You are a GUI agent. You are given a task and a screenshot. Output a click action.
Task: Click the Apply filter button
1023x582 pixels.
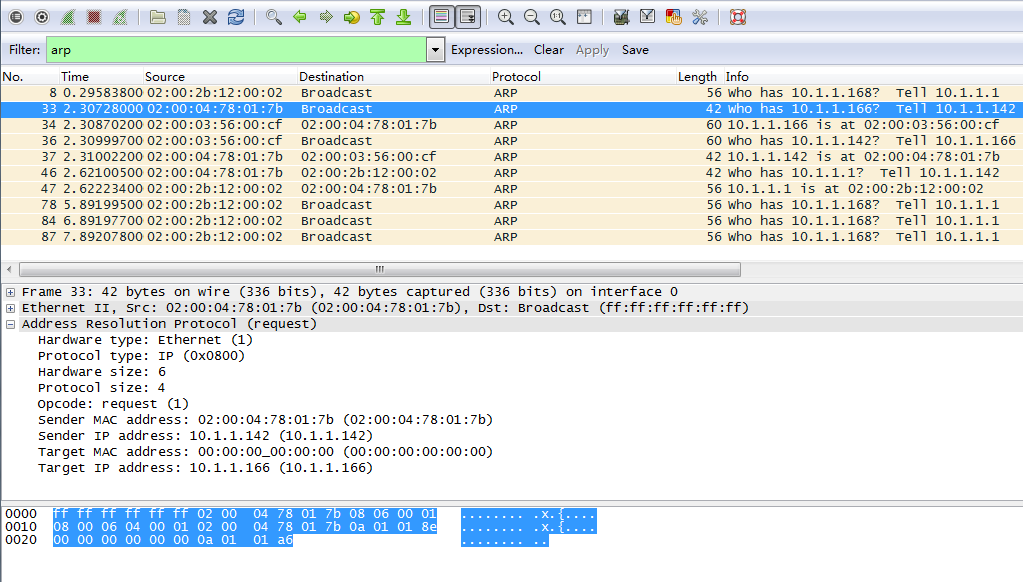pyautogui.click(x=592, y=50)
